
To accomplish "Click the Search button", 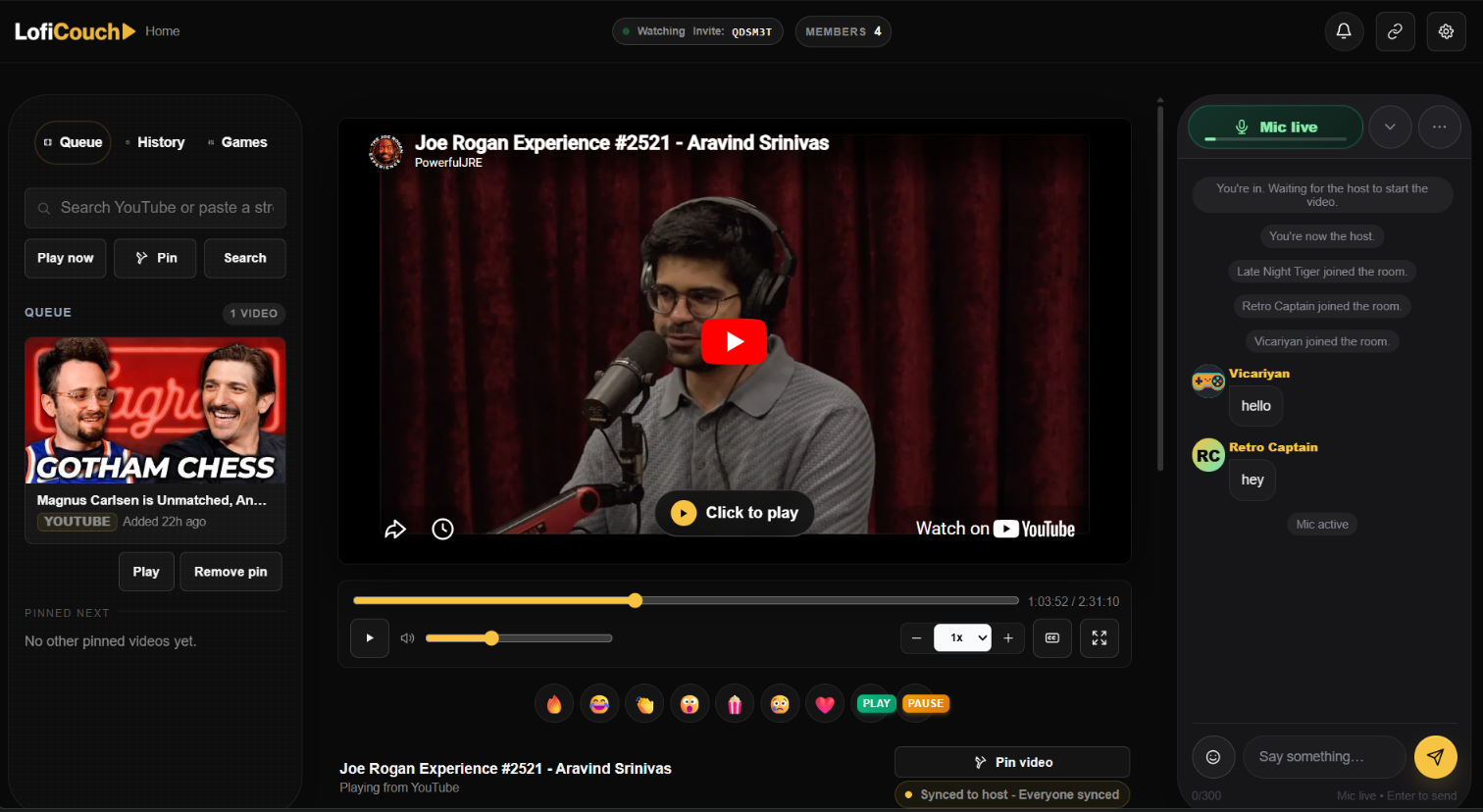I will [245, 258].
